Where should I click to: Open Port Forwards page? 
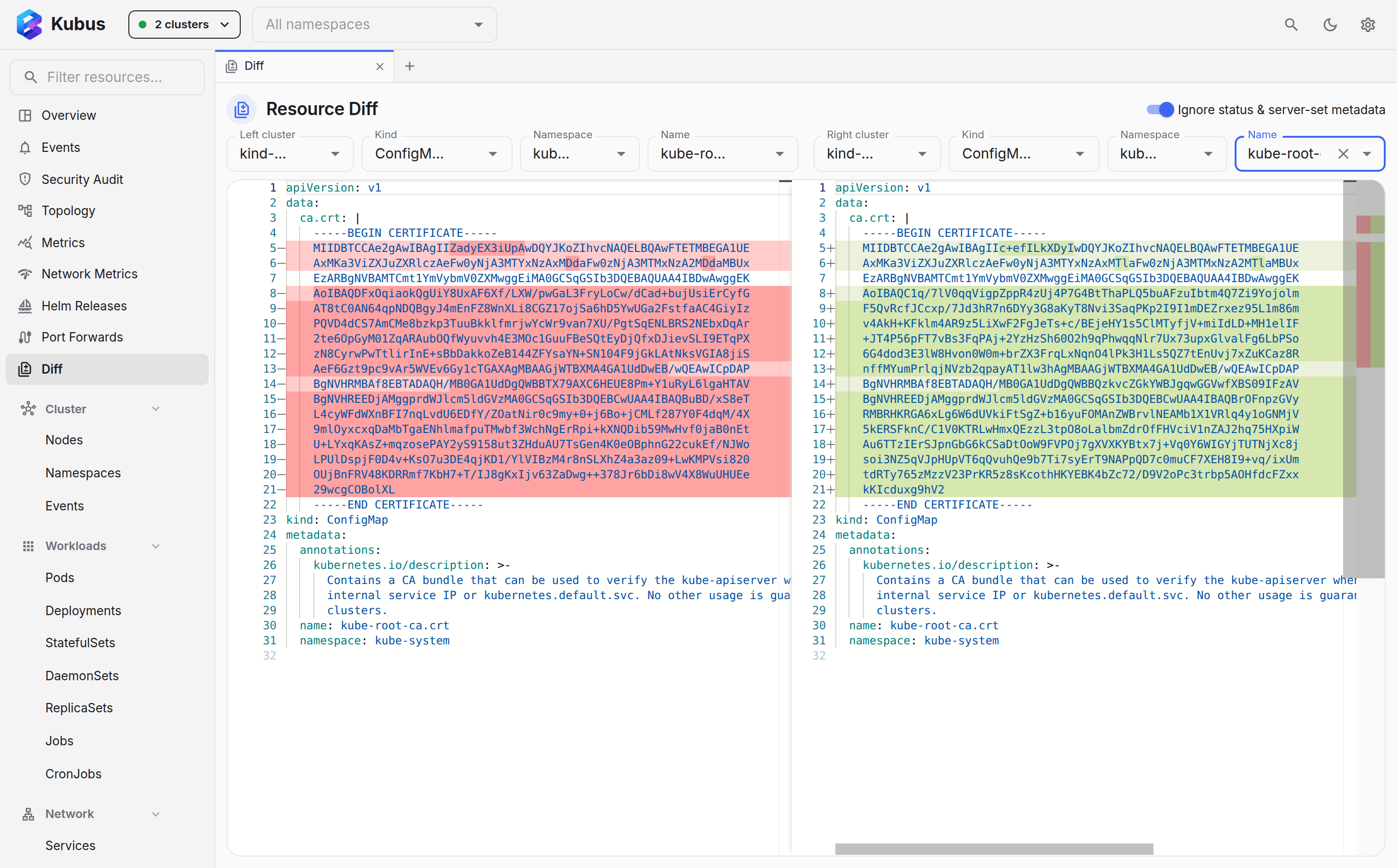(x=107, y=337)
